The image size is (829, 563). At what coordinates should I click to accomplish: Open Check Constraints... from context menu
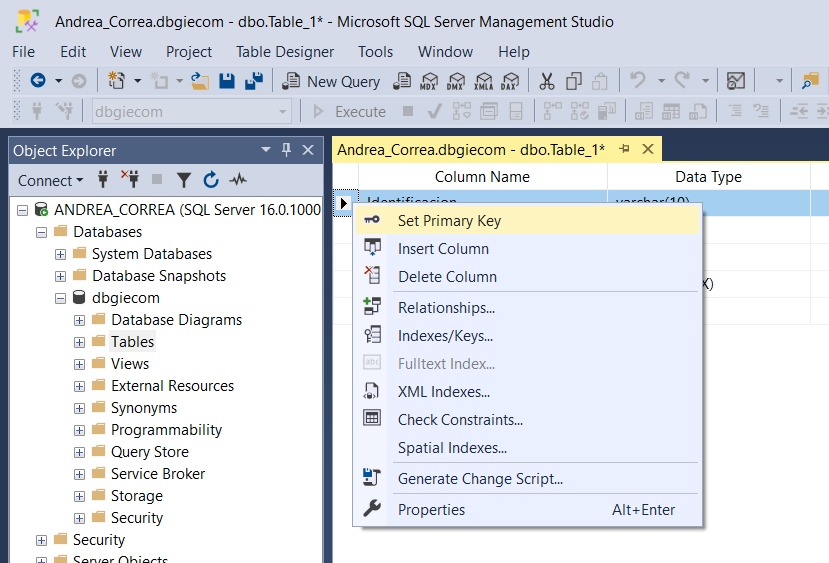tap(528, 420)
